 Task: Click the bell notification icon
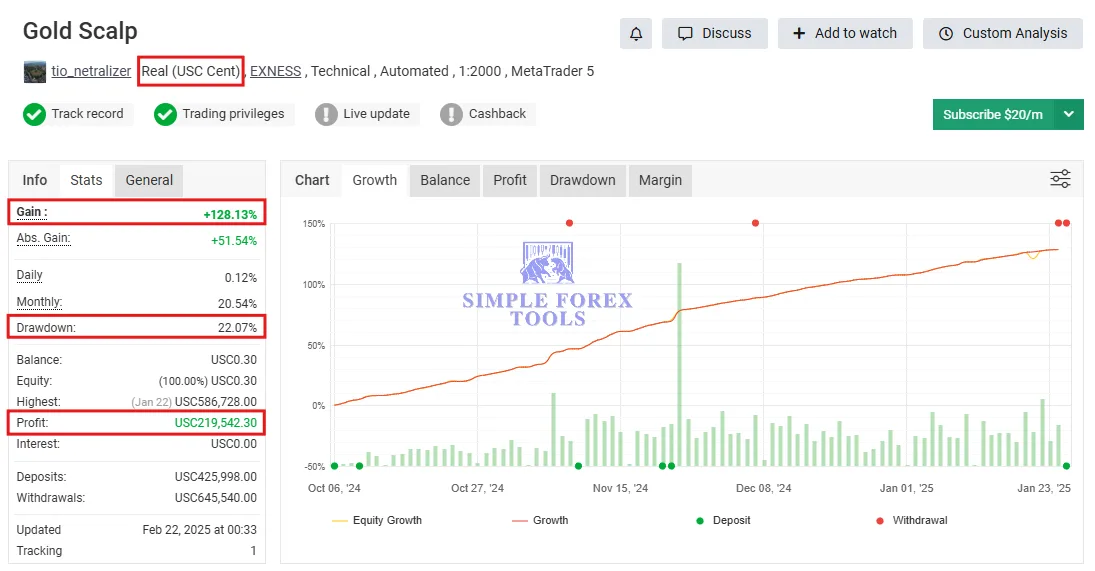[635, 34]
